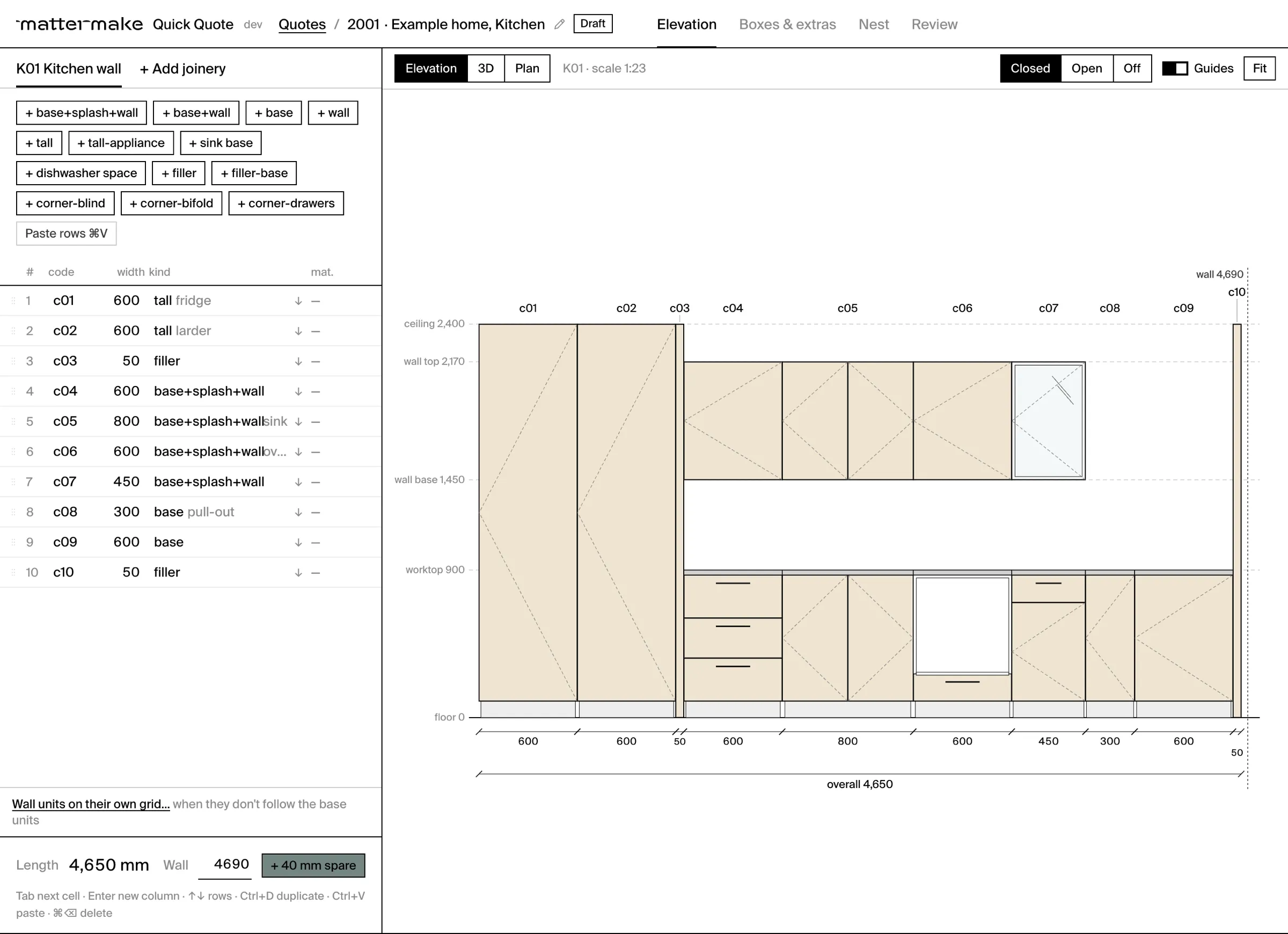Viewport: 1288px width, 934px height.
Task: Turn doors Off in the view
Action: (1132, 69)
